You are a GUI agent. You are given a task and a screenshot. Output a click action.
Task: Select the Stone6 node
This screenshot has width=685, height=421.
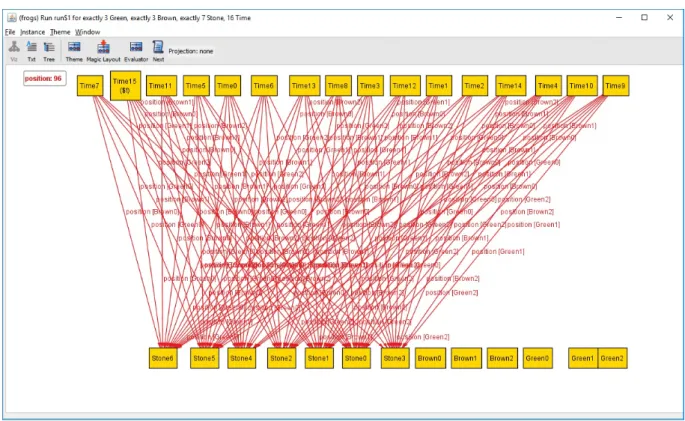pyautogui.click(x=163, y=358)
